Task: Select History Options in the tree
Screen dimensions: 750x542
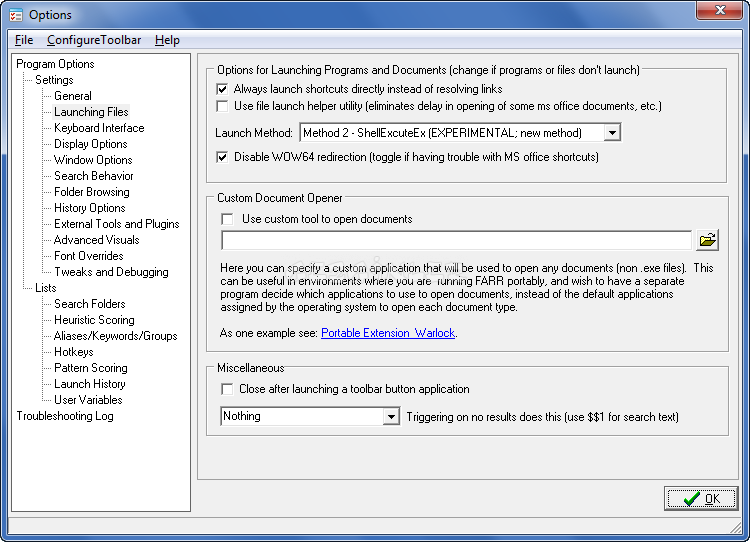Action: pyautogui.click(x=89, y=208)
